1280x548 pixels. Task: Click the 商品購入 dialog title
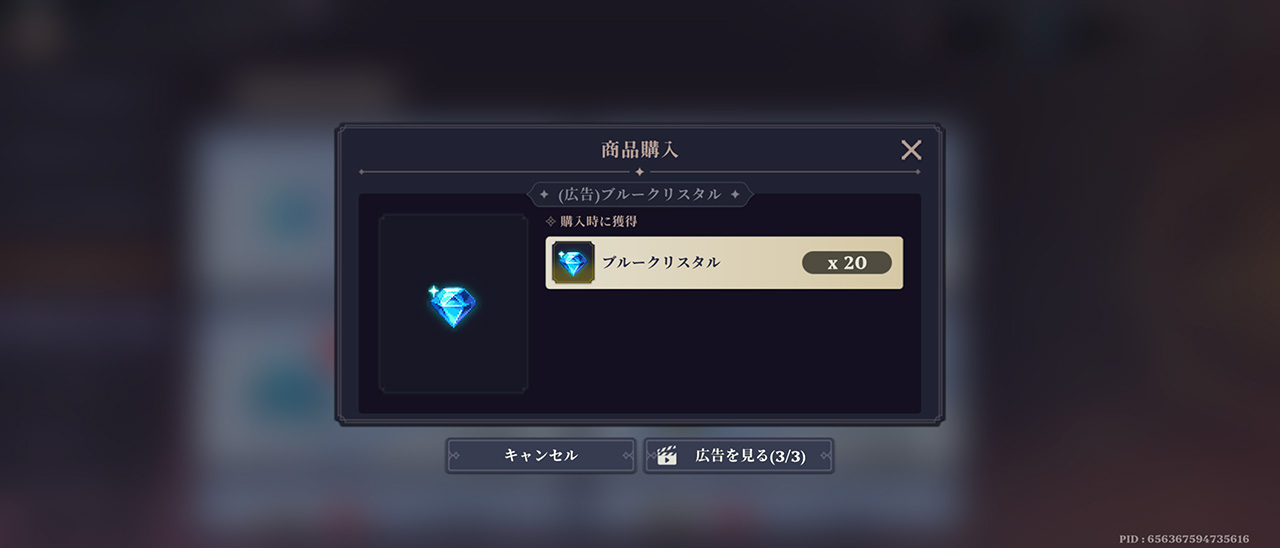pyautogui.click(x=640, y=150)
